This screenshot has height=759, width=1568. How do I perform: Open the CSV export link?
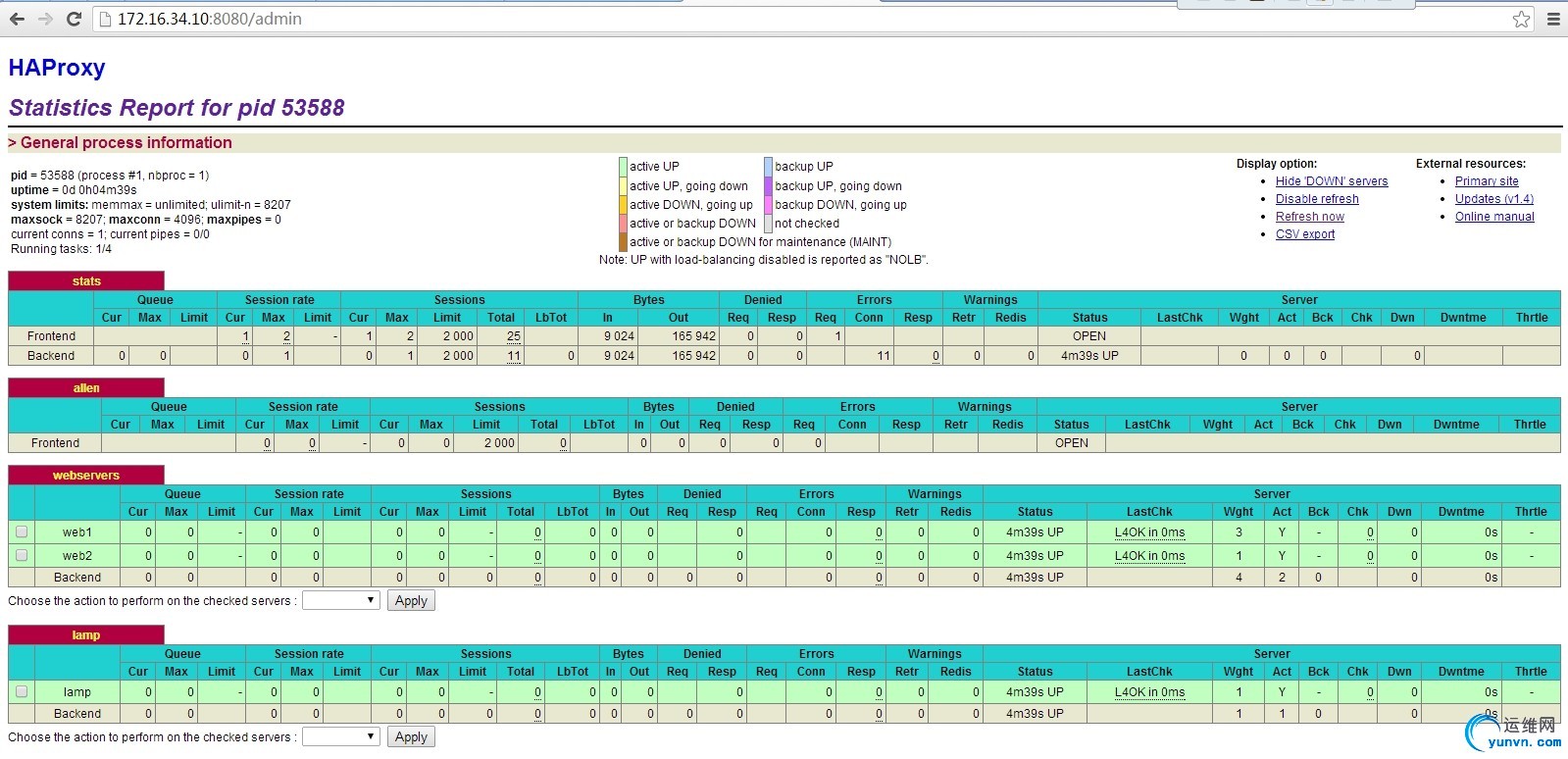coord(1304,234)
